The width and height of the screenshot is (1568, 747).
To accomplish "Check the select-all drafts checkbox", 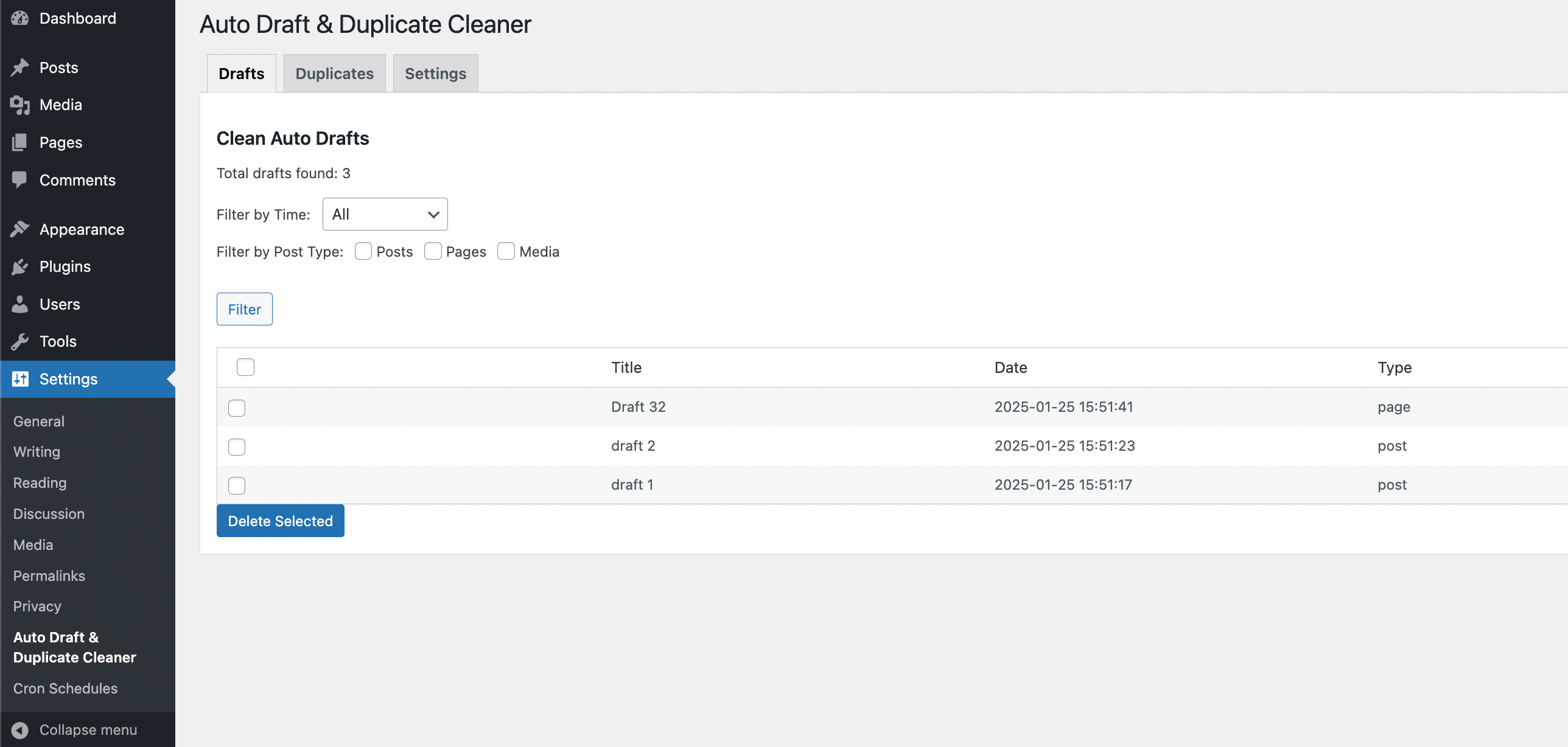I will coord(245,367).
